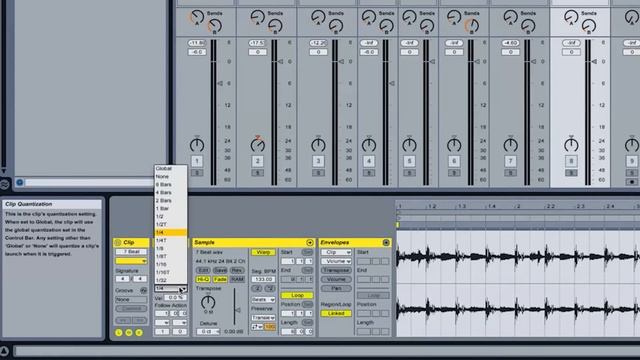Click Send B knob on track 6
The width and height of the screenshot is (640, 360).
pyautogui.click(x=471, y=26)
